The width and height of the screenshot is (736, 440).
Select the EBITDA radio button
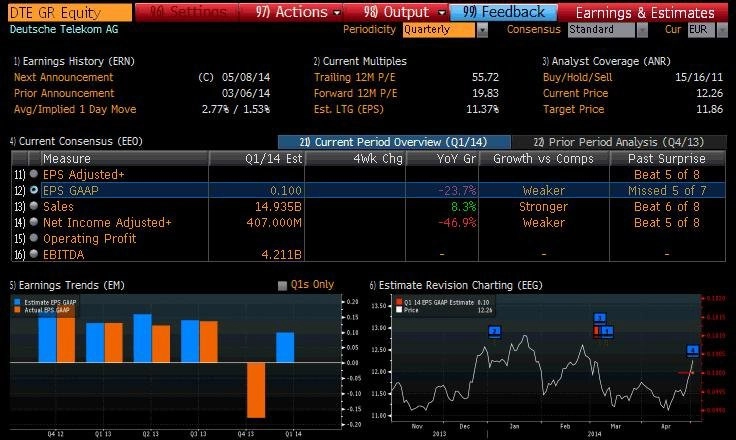coord(34,254)
